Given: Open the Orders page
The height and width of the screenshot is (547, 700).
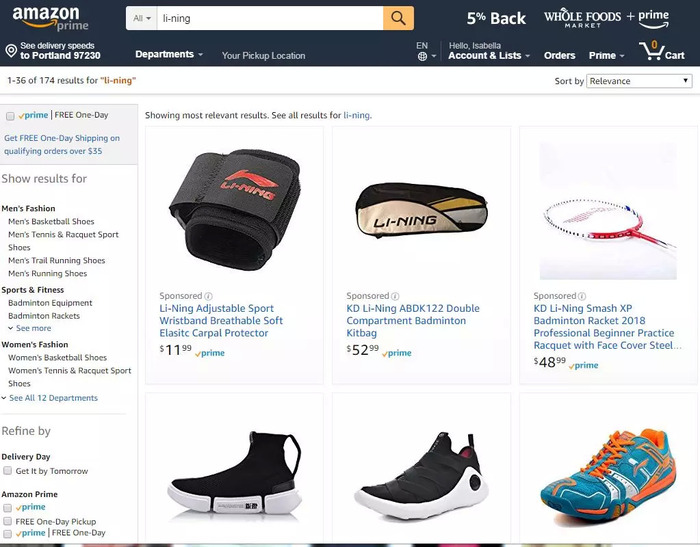Looking at the screenshot, I should 559,55.
